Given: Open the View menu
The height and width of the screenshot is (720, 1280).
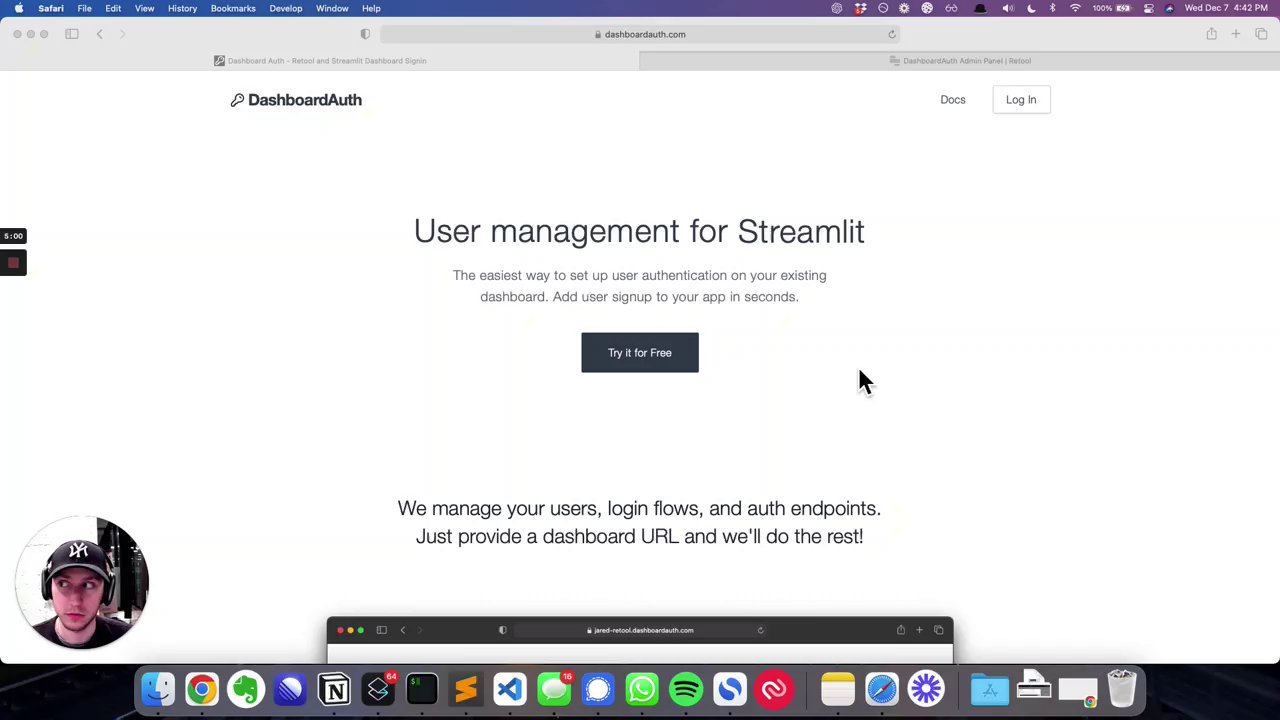Looking at the screenshot, I should 144,8.
